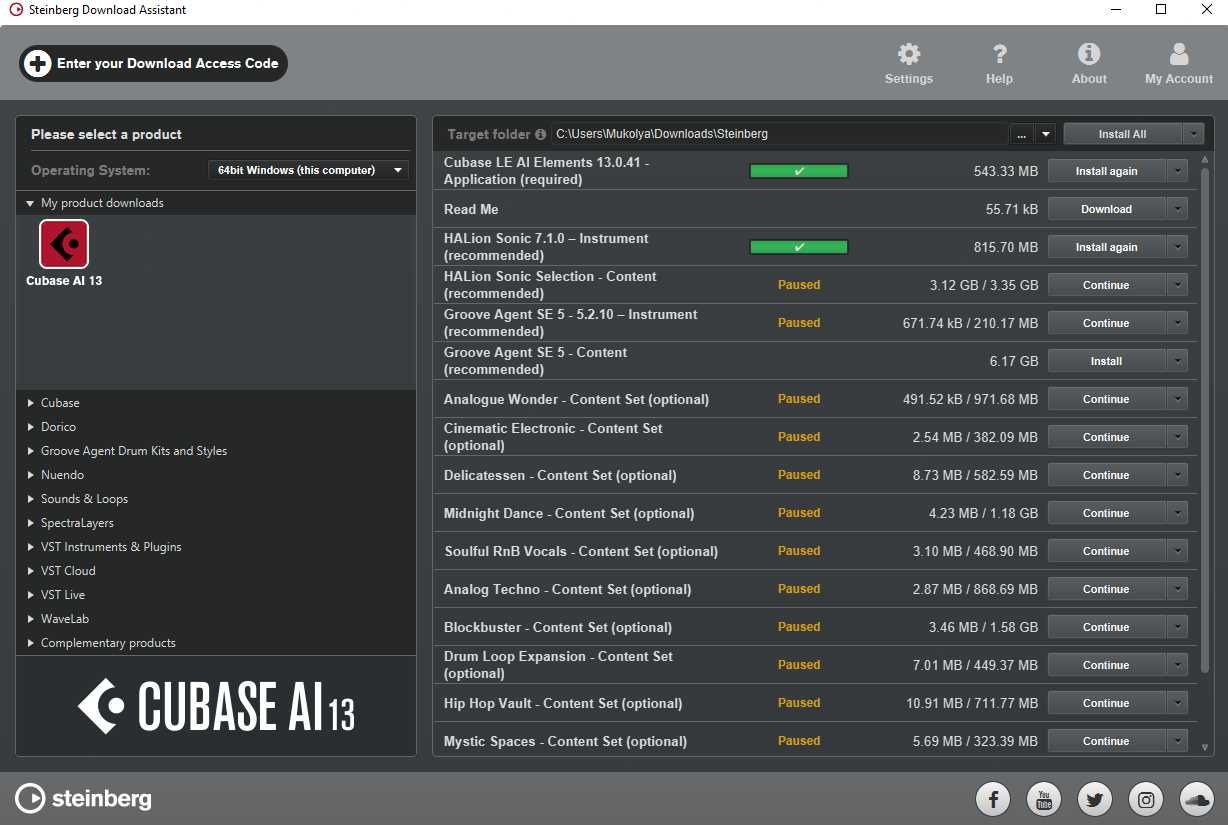Viewport: 1228px width, 825px height.
Task: Continue Analogue Wonder Content Set download
Action: click(x=1106, y=399)
